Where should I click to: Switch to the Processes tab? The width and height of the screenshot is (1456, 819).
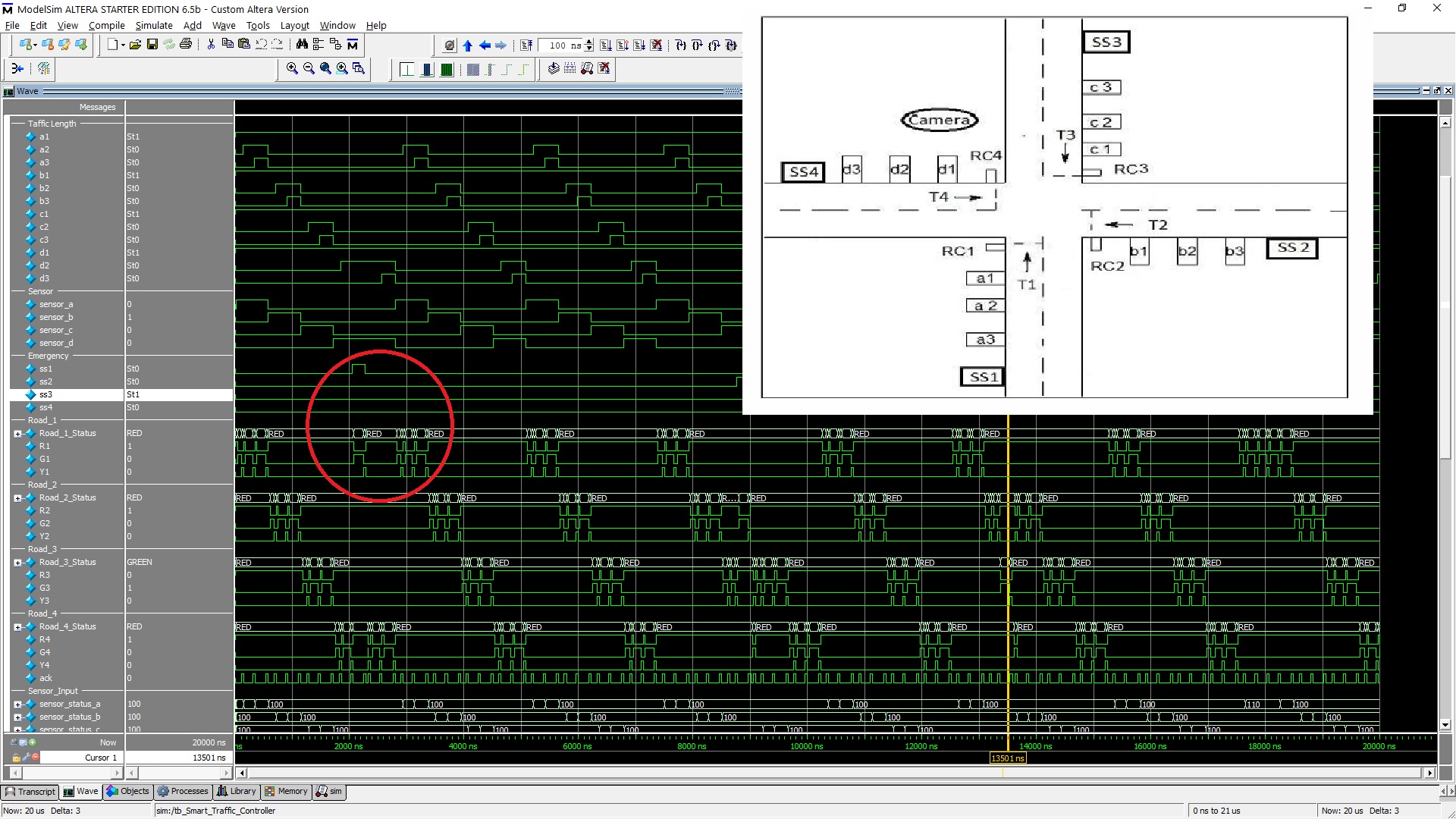[x=182, y=792]
